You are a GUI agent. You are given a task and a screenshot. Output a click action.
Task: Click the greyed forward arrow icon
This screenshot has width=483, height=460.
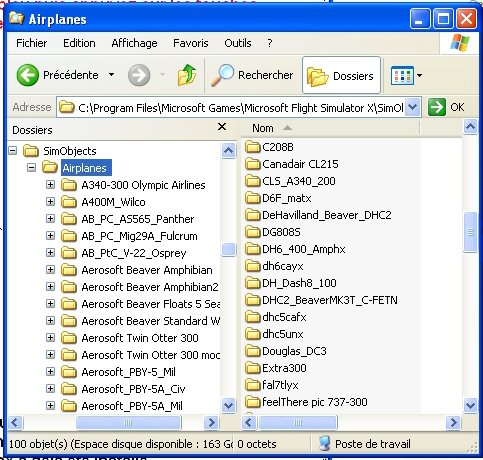139,75
